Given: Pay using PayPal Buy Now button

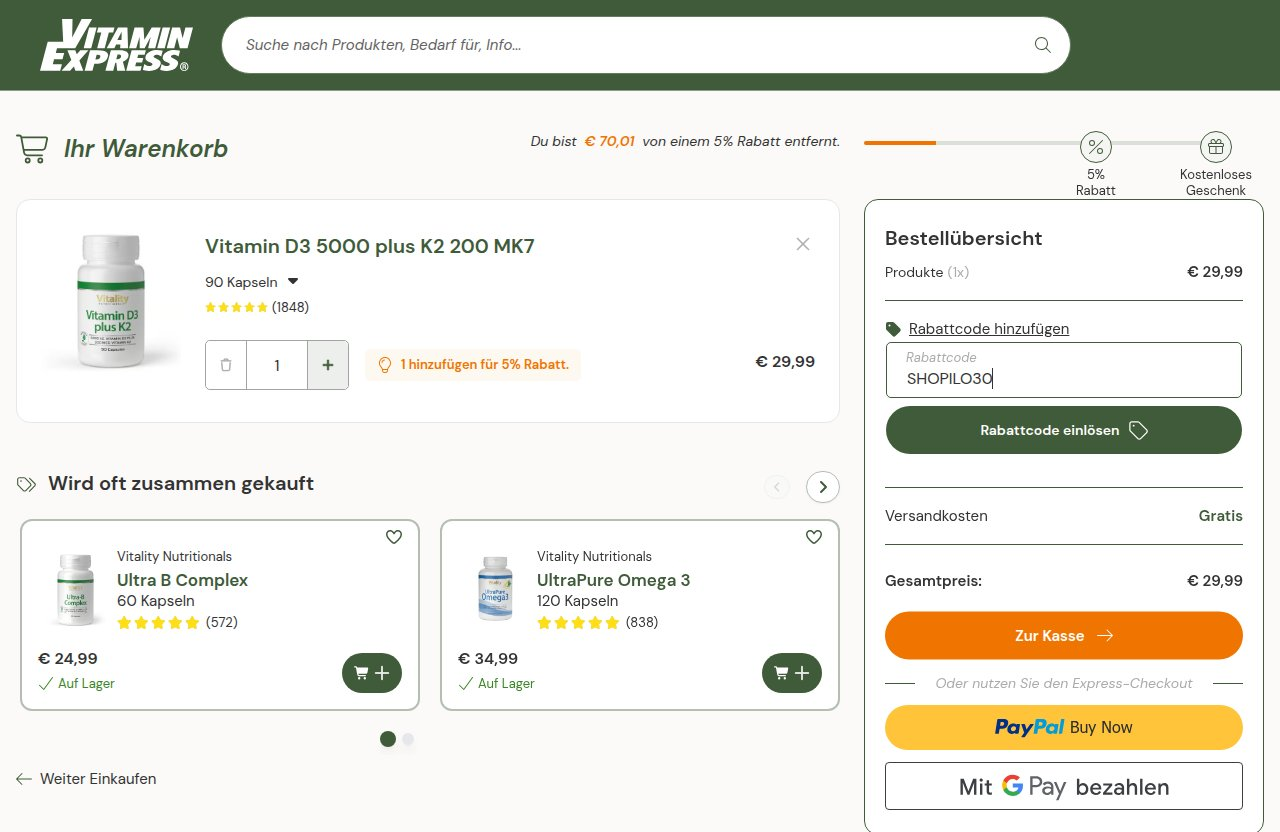Looking at the screenshot, I should [1064, 728].
